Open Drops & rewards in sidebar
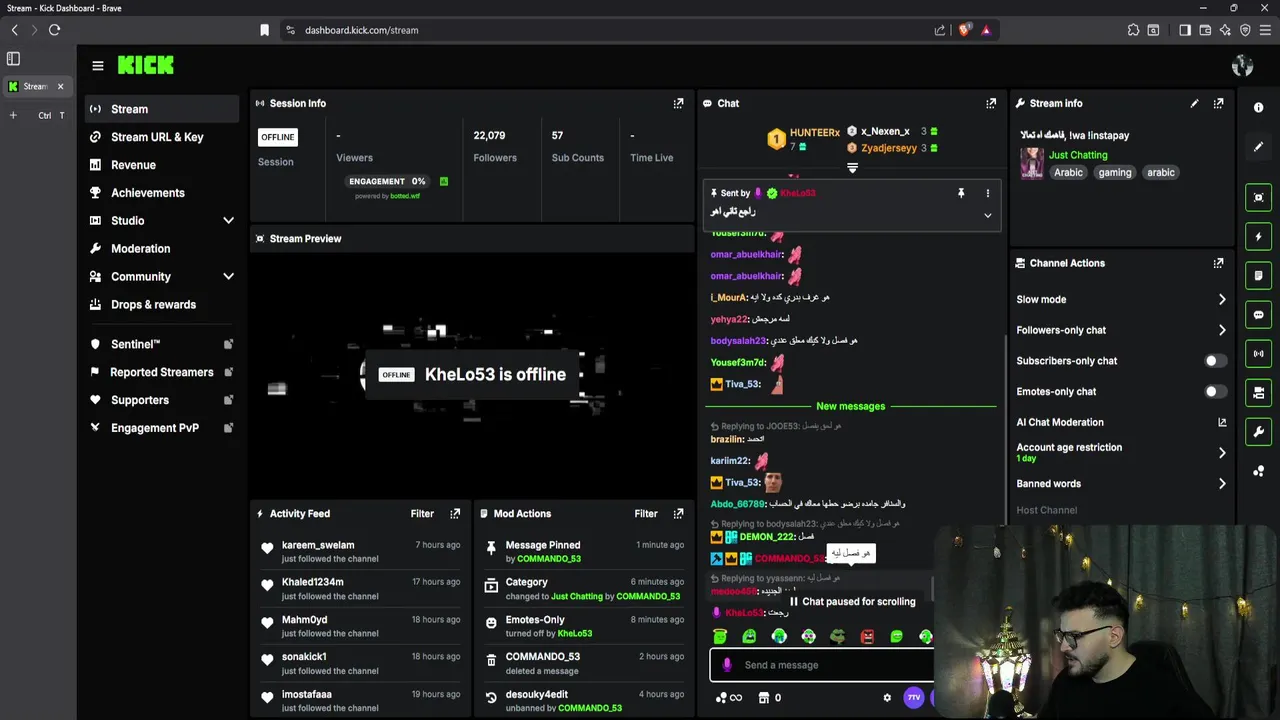 (161, 305)
